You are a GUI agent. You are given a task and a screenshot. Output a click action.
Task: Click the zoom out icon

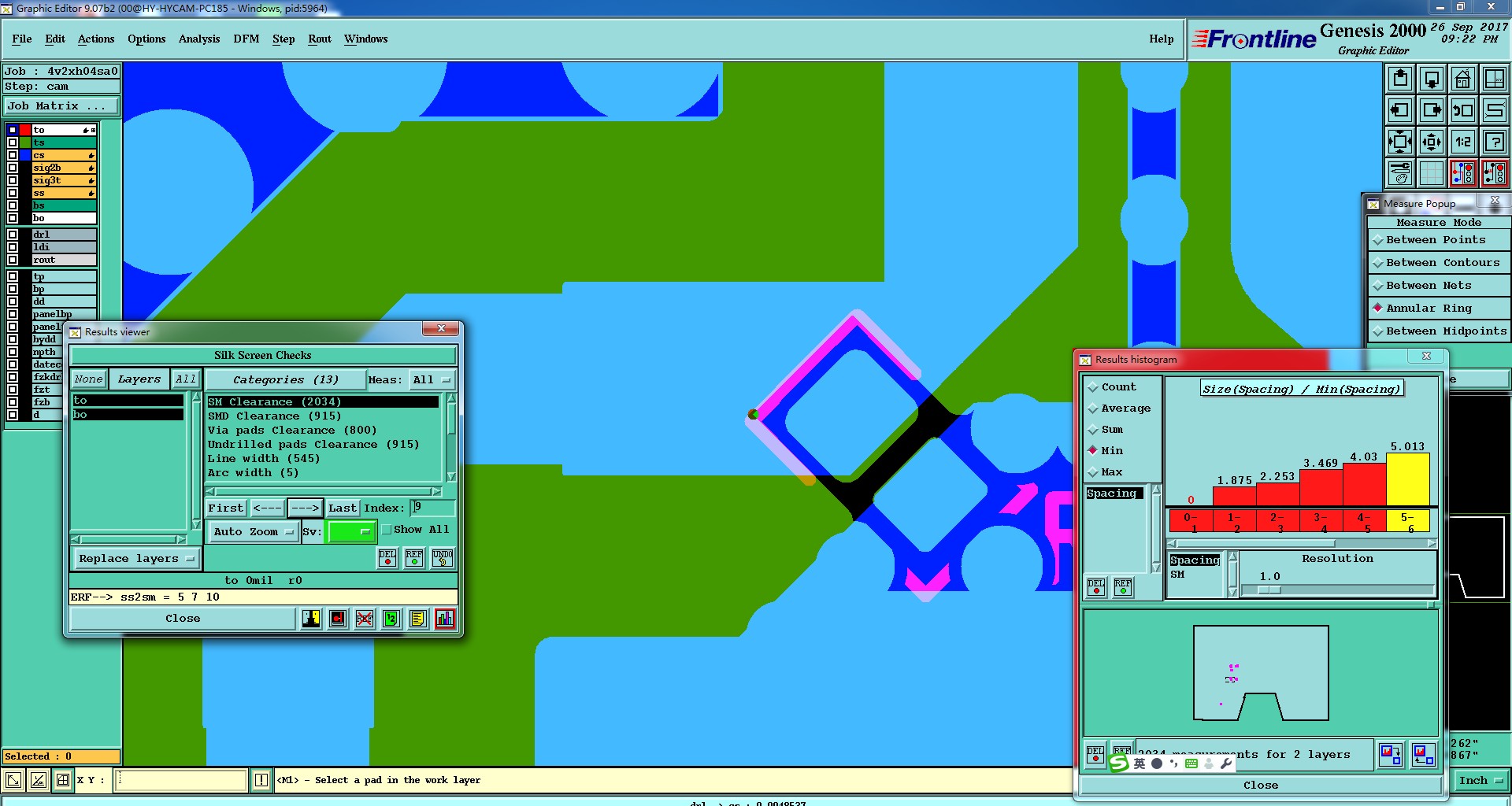(1432, 142)
